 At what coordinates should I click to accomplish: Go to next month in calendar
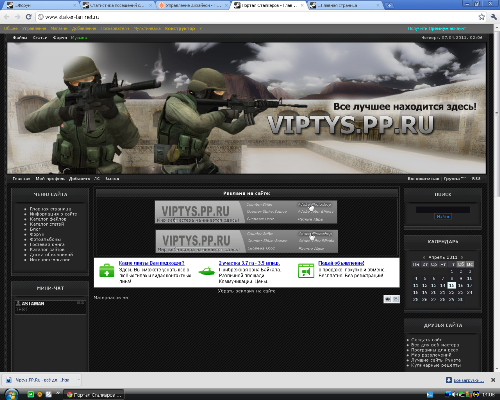[x=462, y=257]
